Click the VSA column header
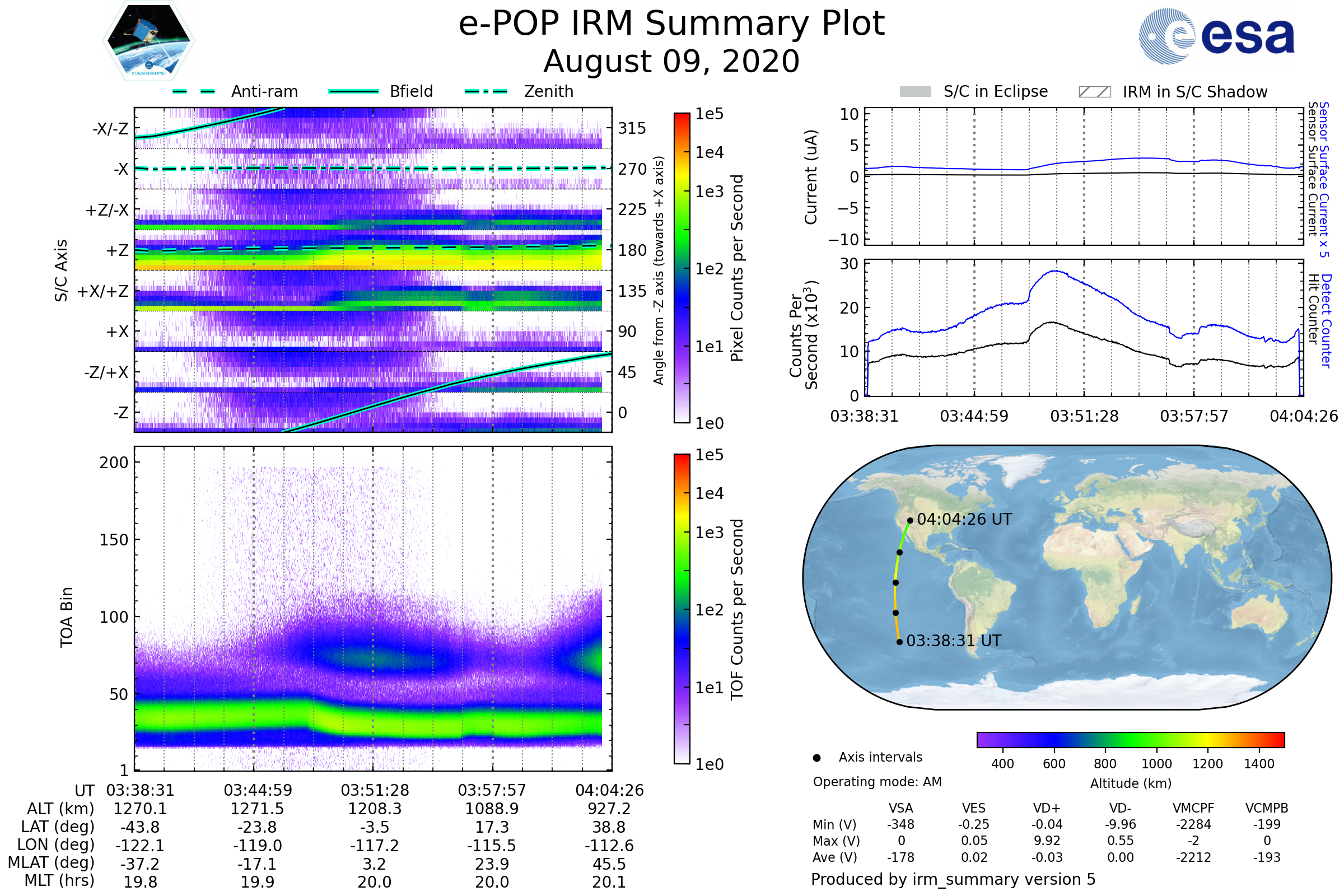 click(900, 809)
